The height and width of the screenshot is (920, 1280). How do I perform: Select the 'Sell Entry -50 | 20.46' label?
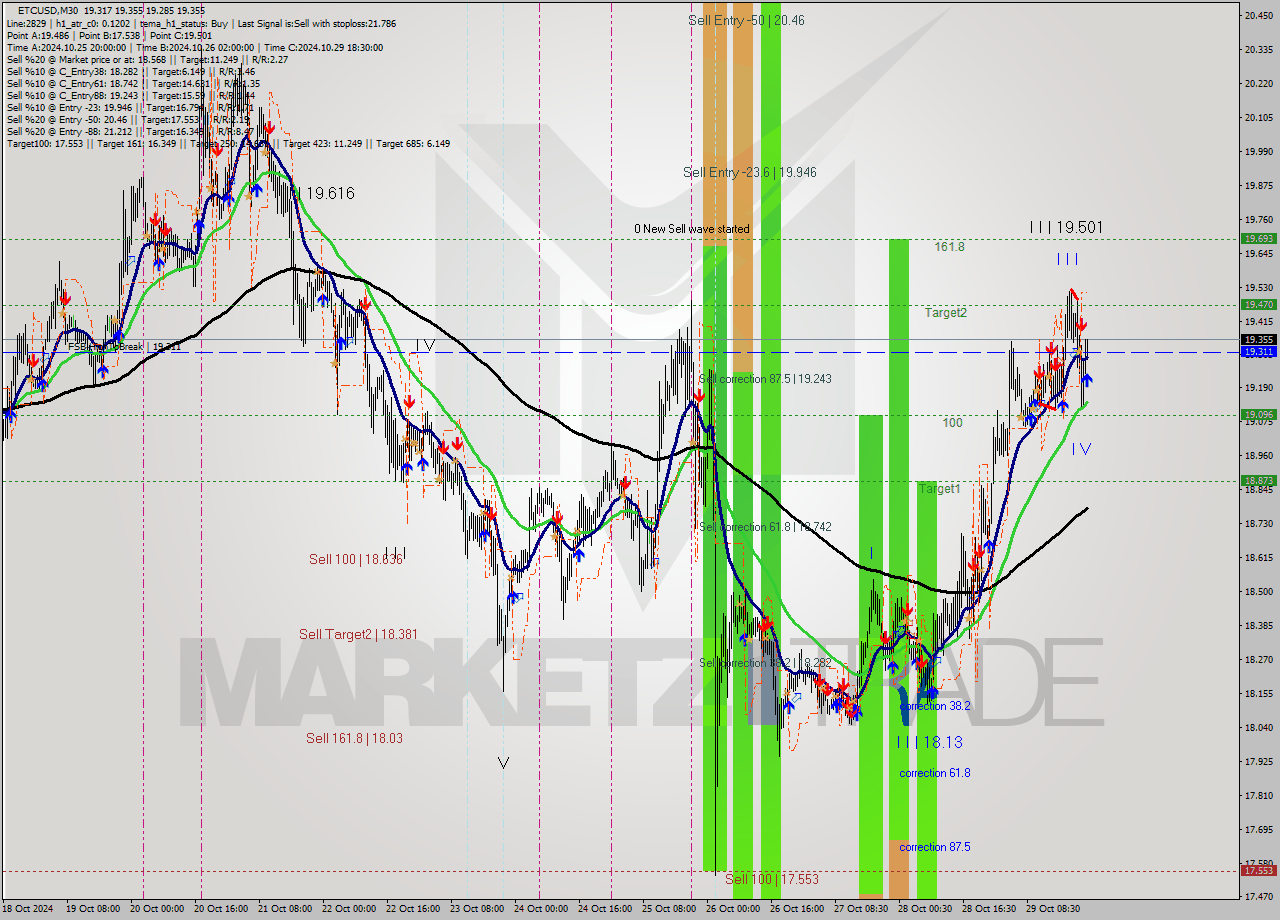click(x=746, y=20)
